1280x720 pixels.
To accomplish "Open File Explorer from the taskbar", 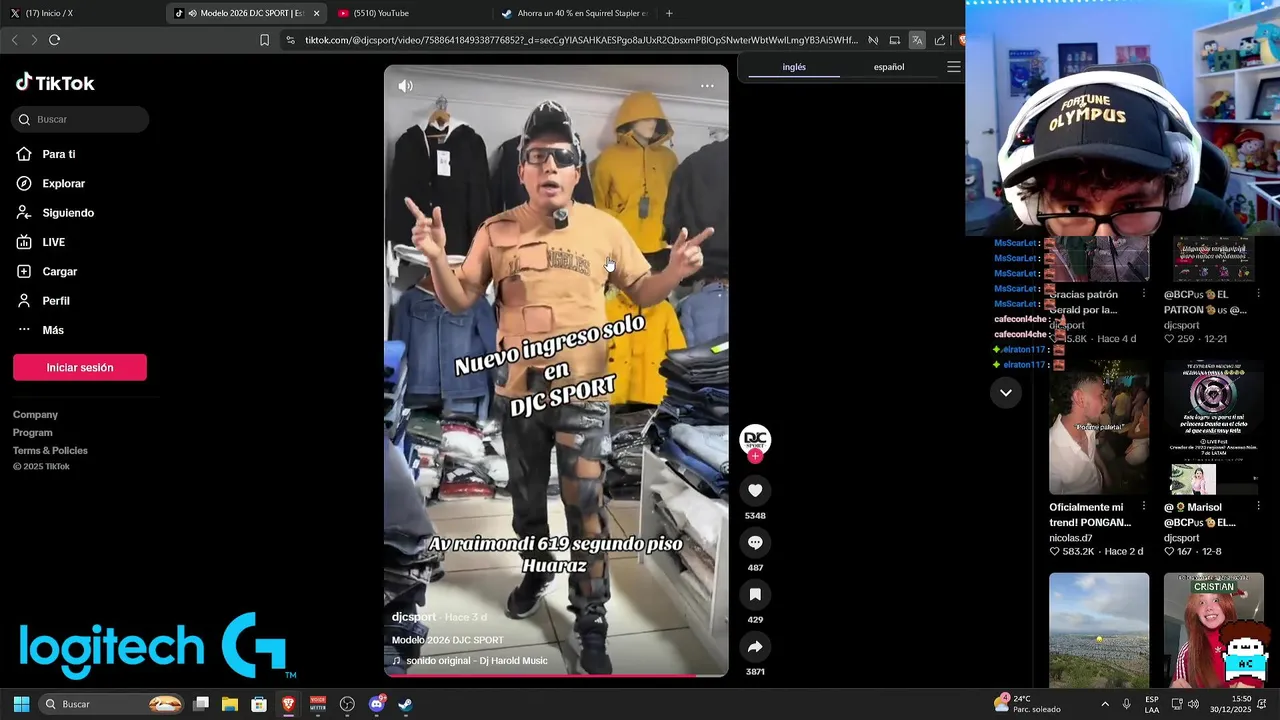I will (x=230, y=704).
